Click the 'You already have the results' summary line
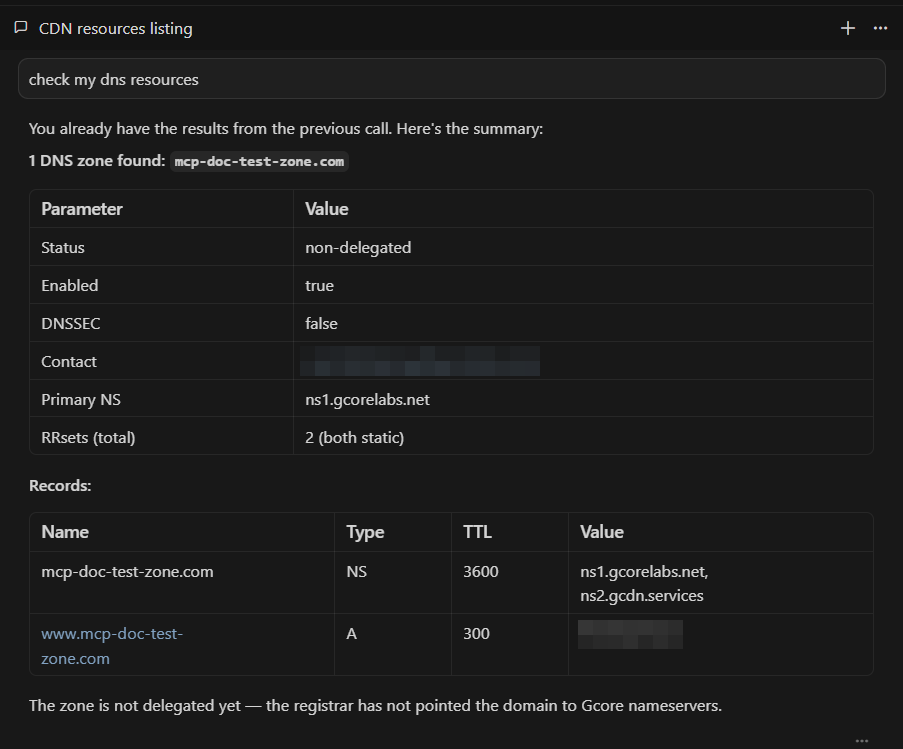Screen dimensions: 903x749 coord(286,128)
